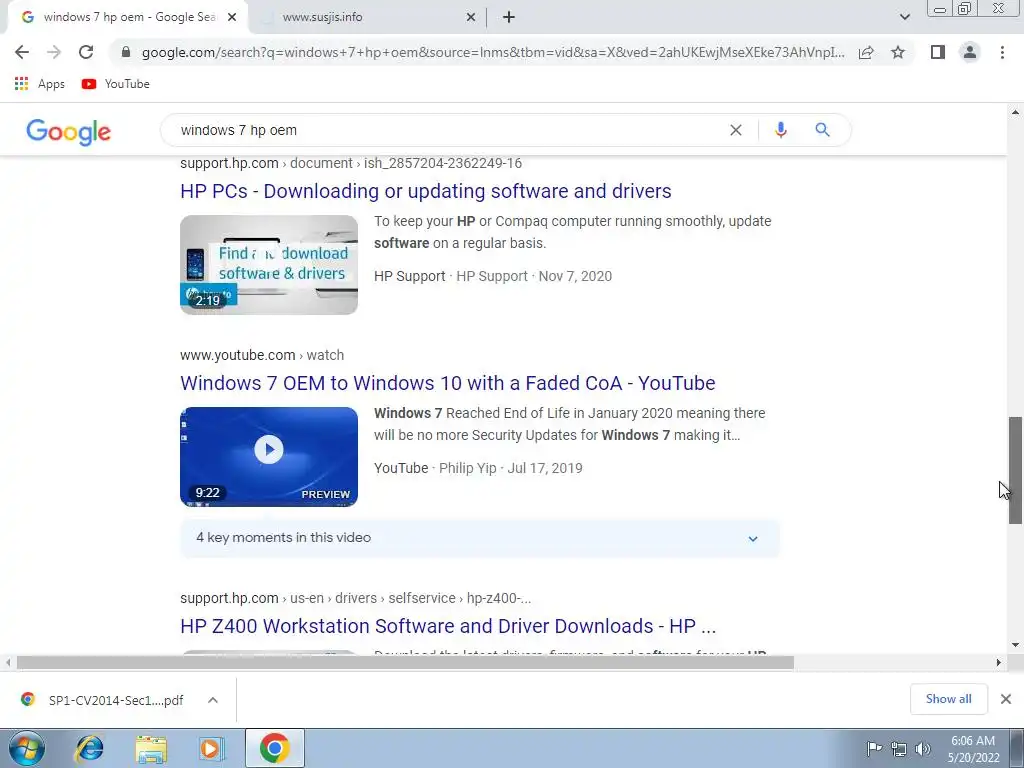1024x768 pixels.
Task: Click the Chrome taskbar button
Action: (275, 748)
